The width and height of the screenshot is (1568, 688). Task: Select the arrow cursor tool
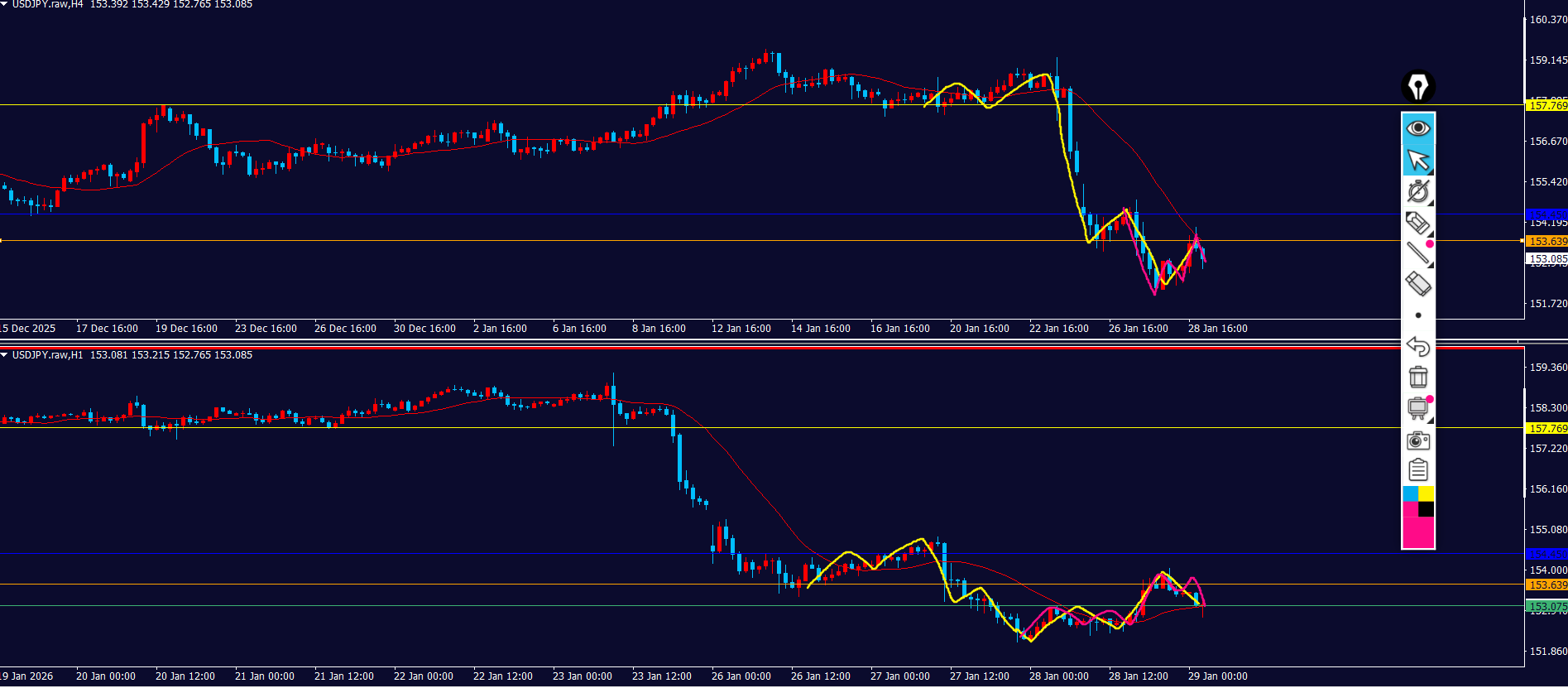click(1417, 160)
